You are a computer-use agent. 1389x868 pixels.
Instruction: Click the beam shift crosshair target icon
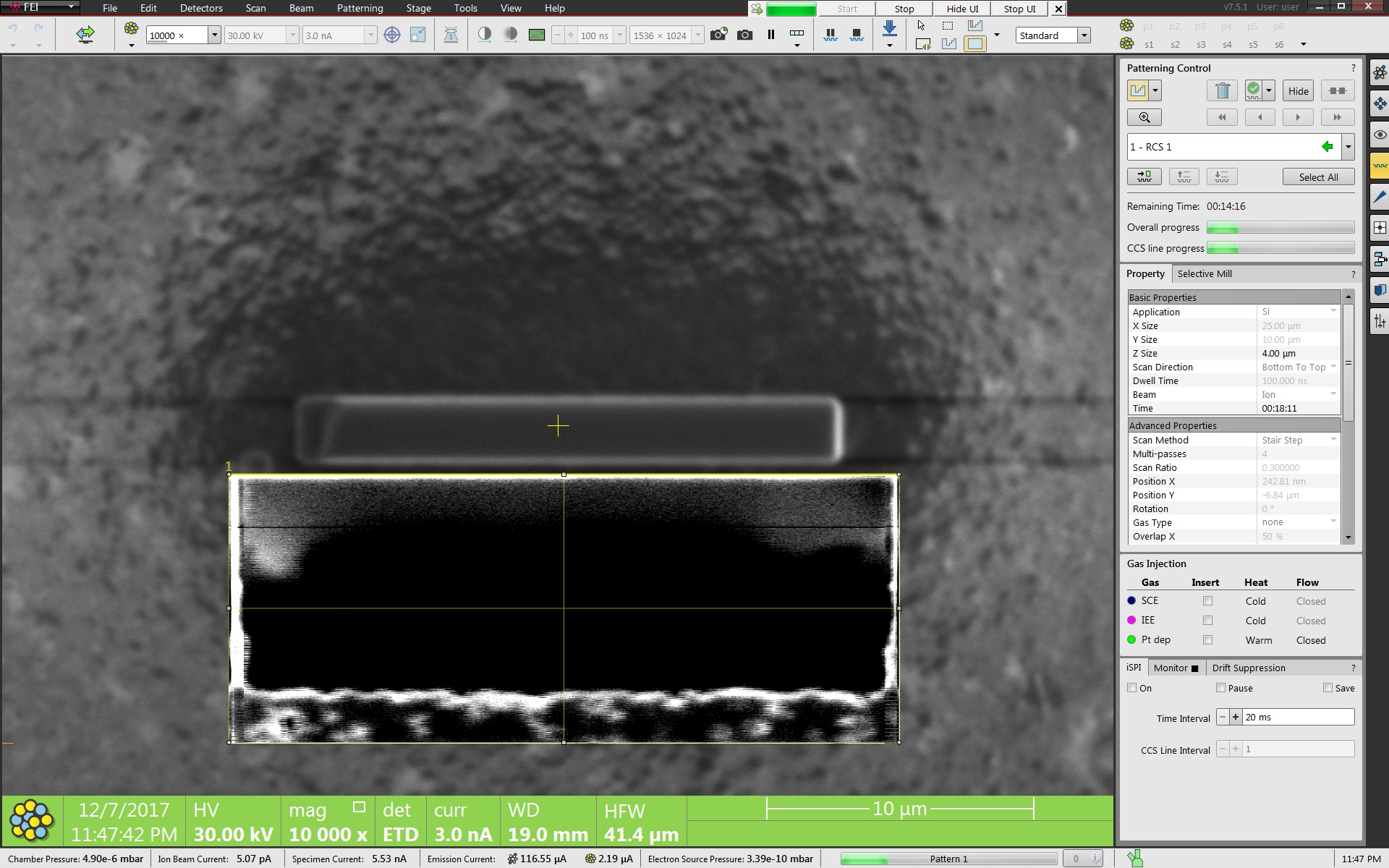pos(391,35)
